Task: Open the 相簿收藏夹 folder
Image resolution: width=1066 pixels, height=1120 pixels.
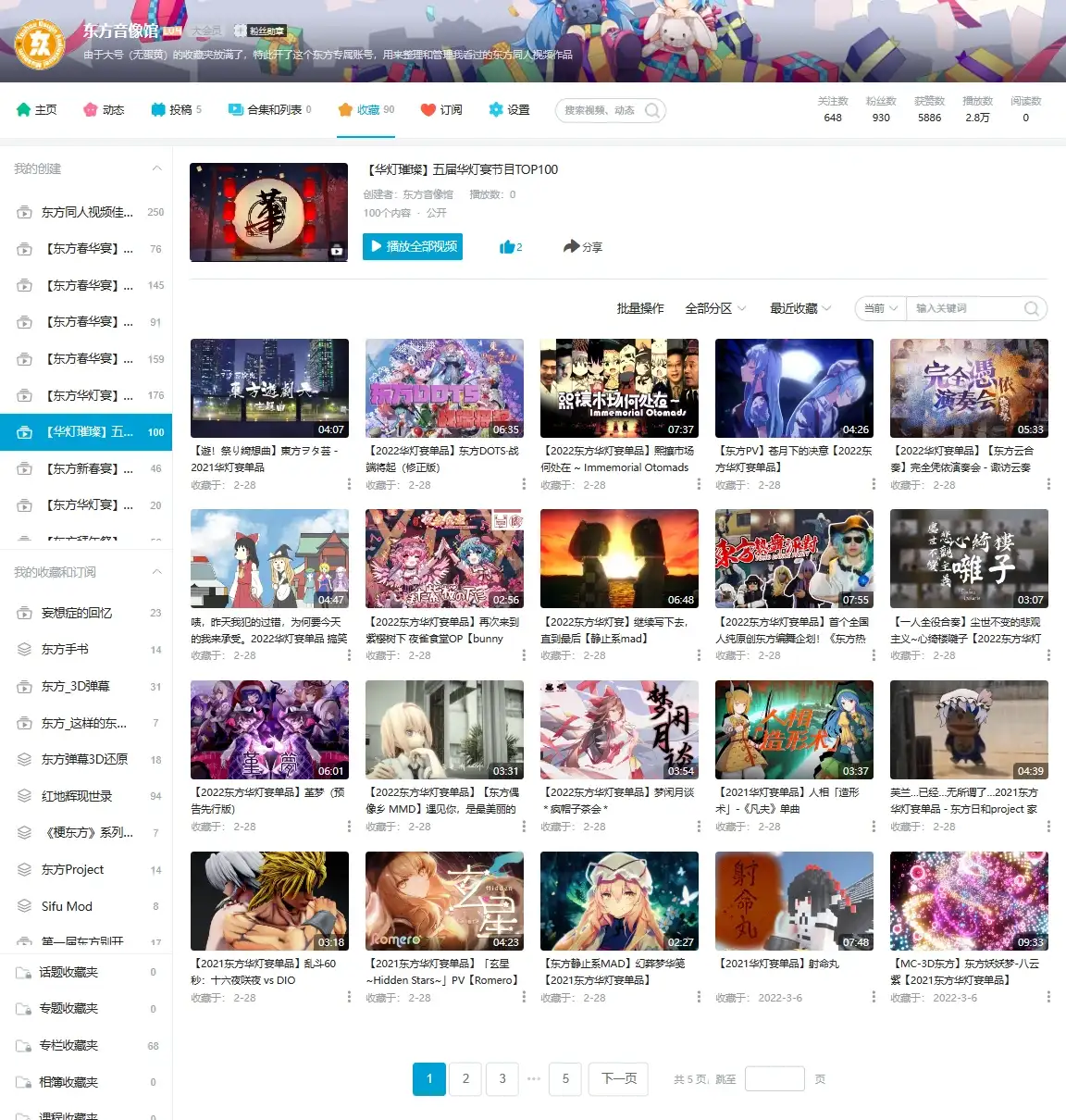Action: 85,1082
